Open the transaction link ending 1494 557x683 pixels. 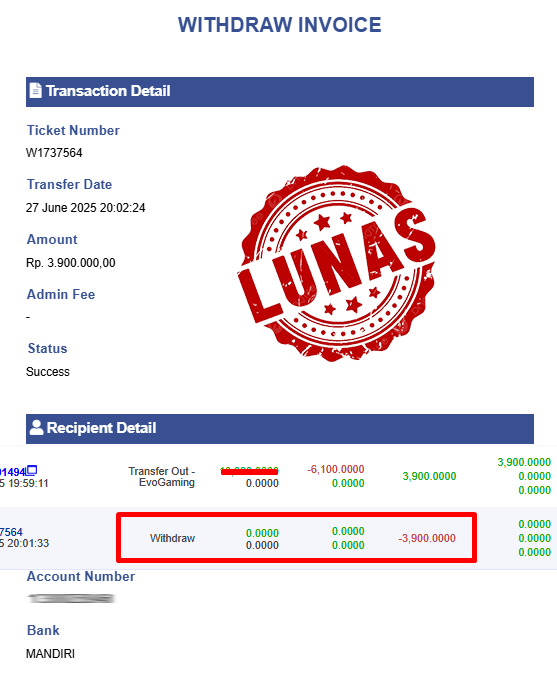pyautogui.click(x=13, y=472)
